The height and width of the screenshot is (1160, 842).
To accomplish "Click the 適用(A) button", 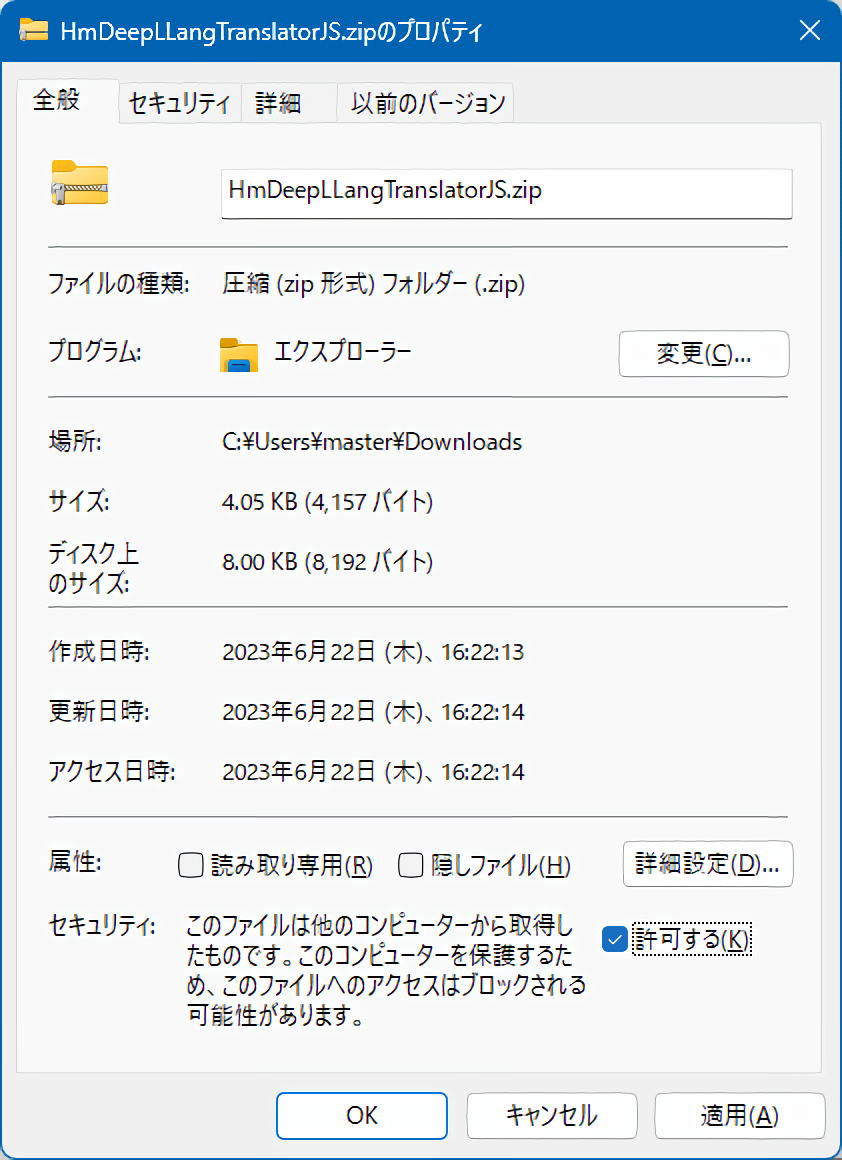I will 739,1115.
